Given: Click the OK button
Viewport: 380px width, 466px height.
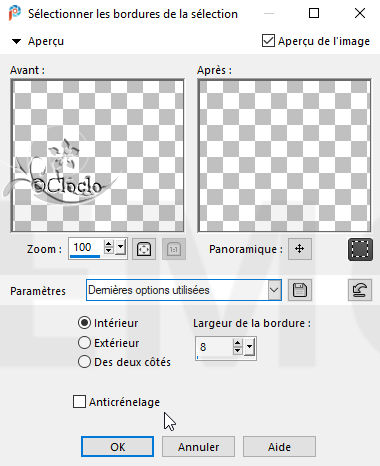Looking at the screenshot, I should [x=118, y=447].
